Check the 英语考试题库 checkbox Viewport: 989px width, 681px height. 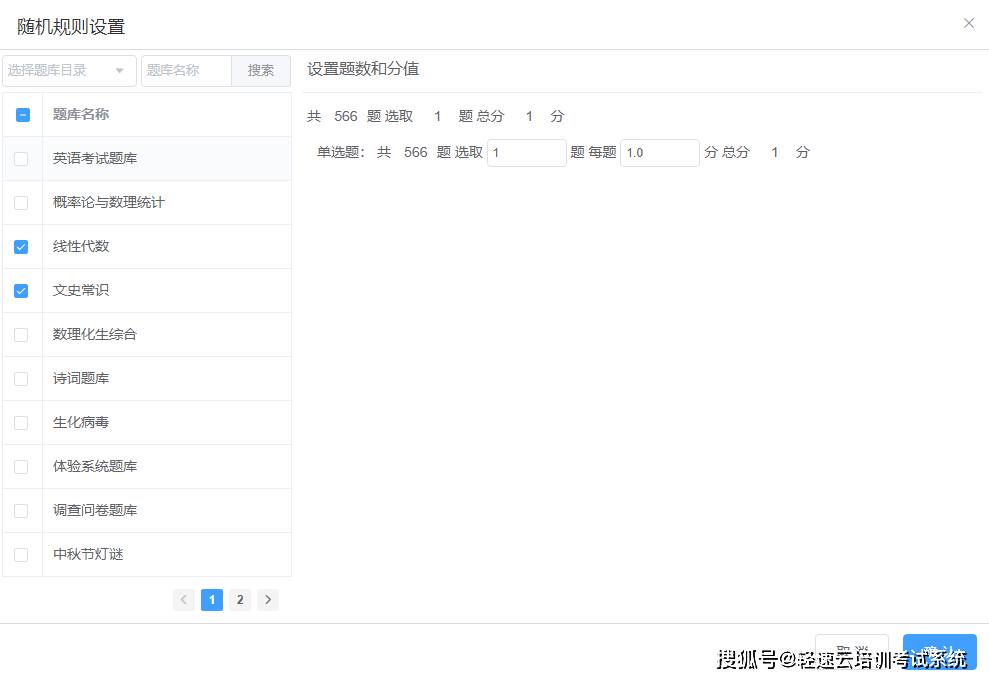pyautogui.click(x=22, y=159)
